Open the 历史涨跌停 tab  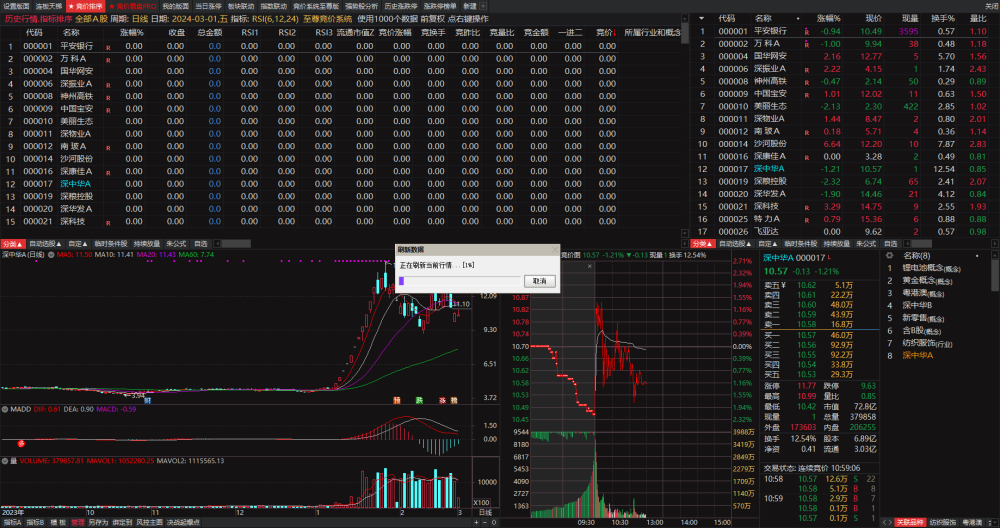coord(401,6)
